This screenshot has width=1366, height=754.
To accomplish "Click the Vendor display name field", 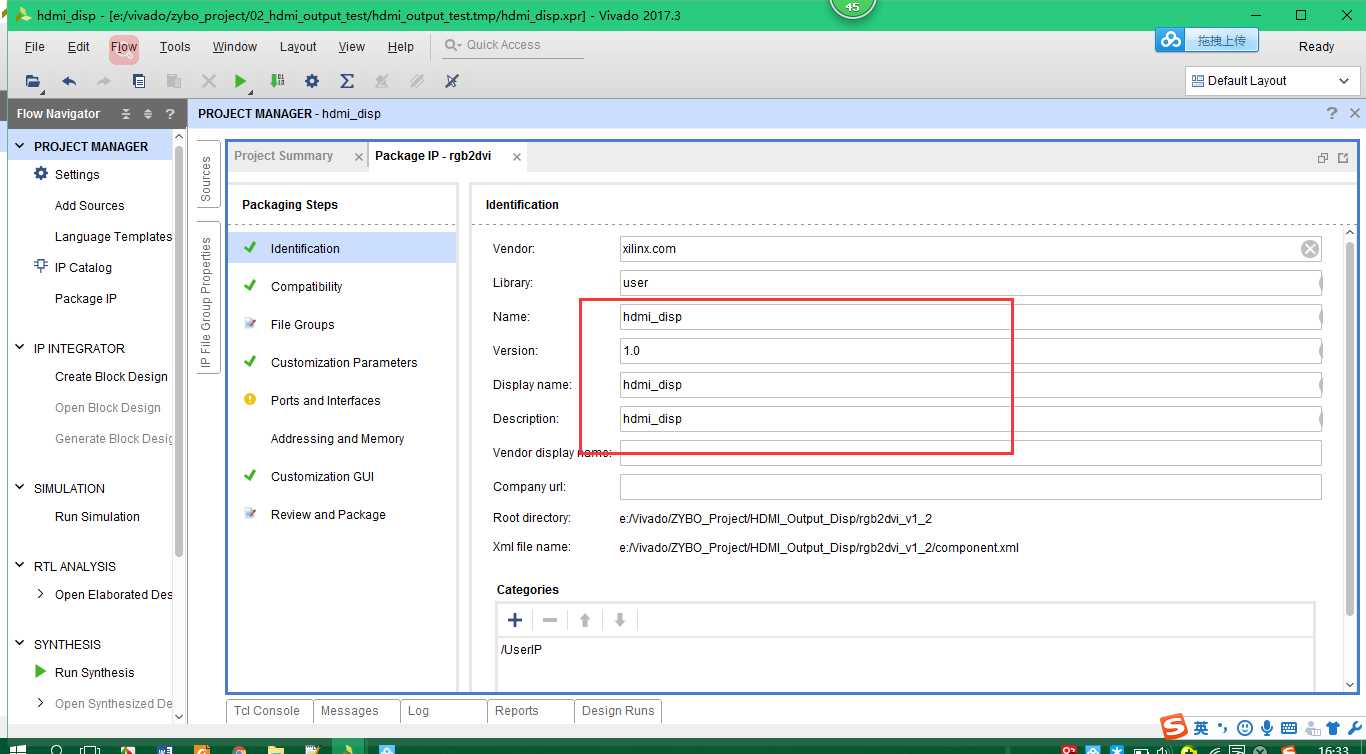I will click(970, 453).
